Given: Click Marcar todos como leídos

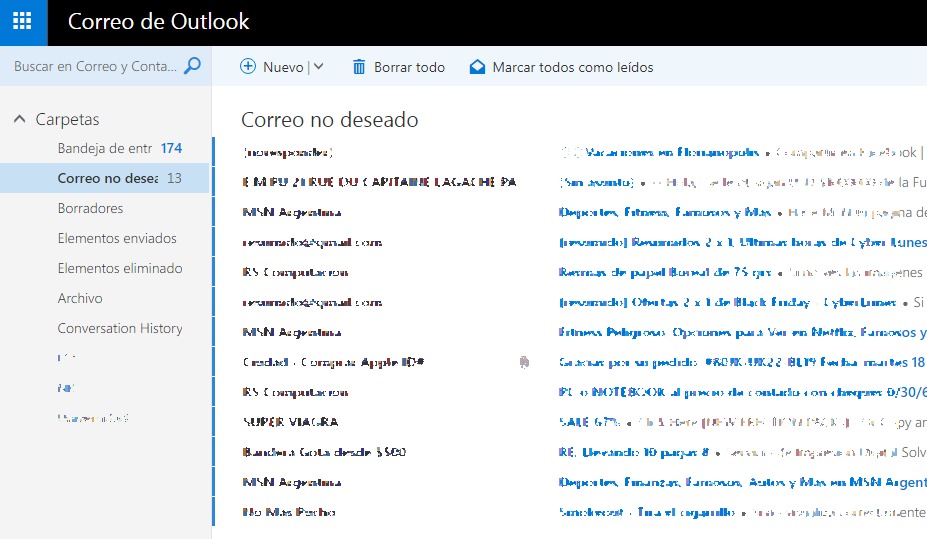Looking at the screenshot, I should (x=562, y=67).
